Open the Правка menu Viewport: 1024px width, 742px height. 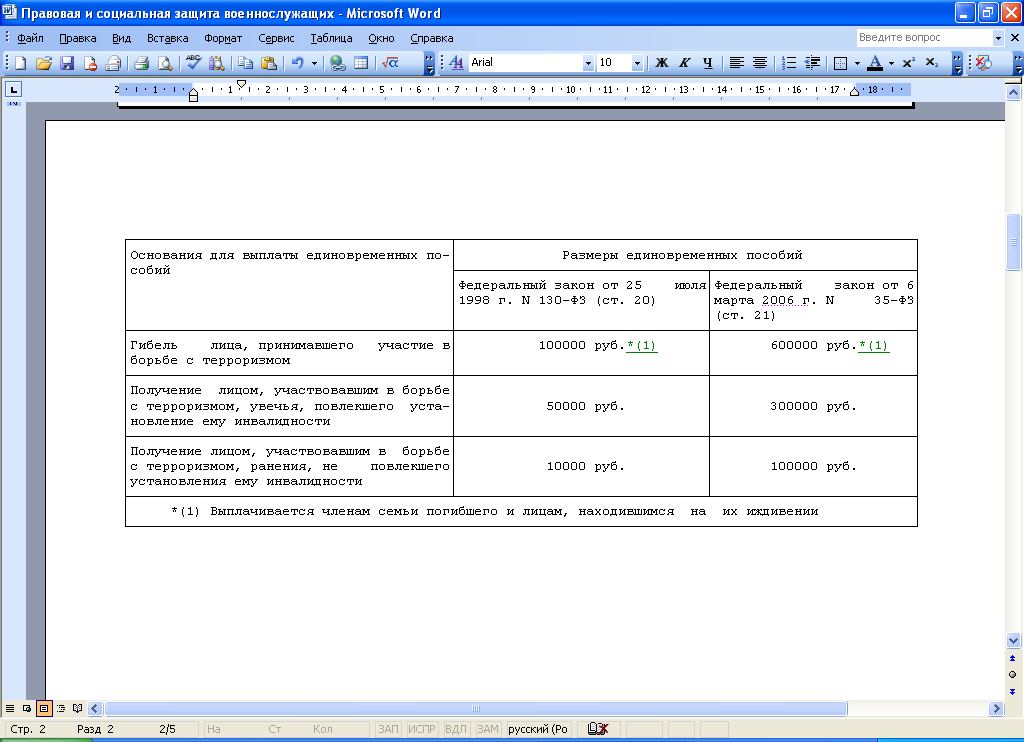(x=78, y=38)
